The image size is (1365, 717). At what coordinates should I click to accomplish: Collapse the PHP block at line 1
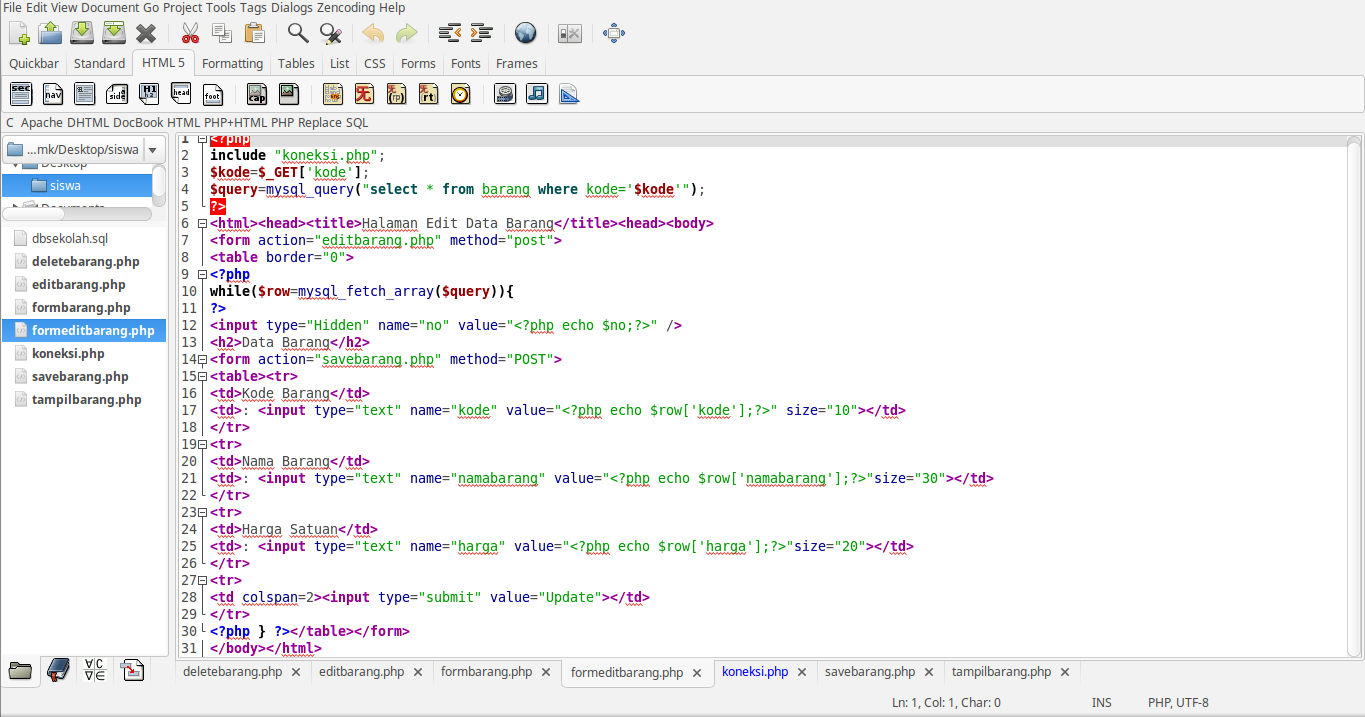[203, 140]
